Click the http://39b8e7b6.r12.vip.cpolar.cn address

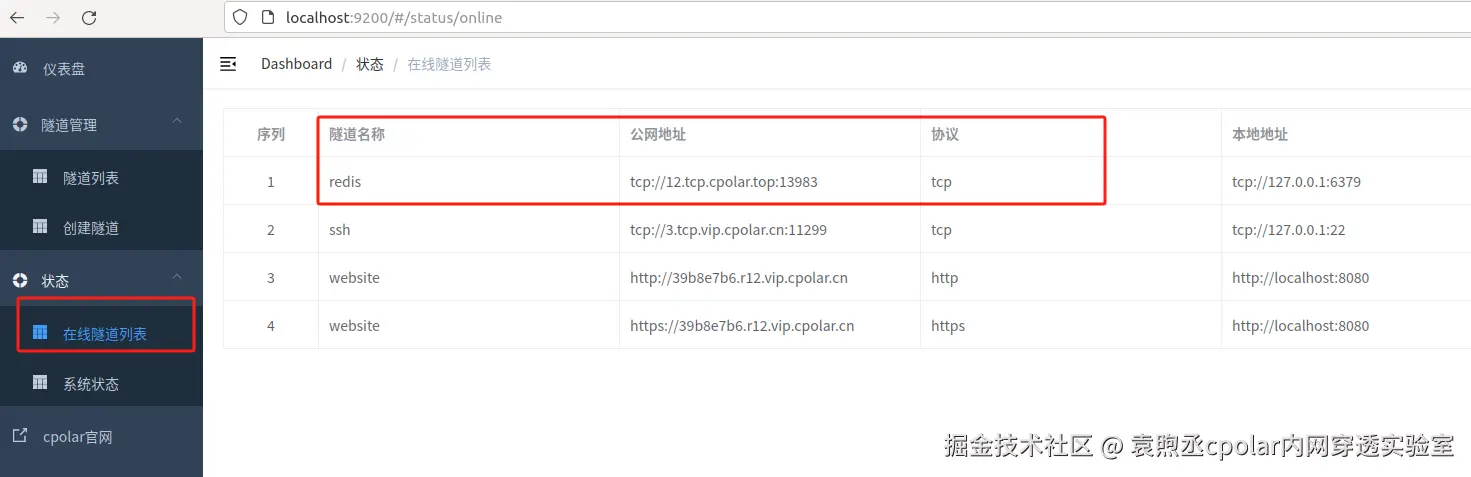739,278
